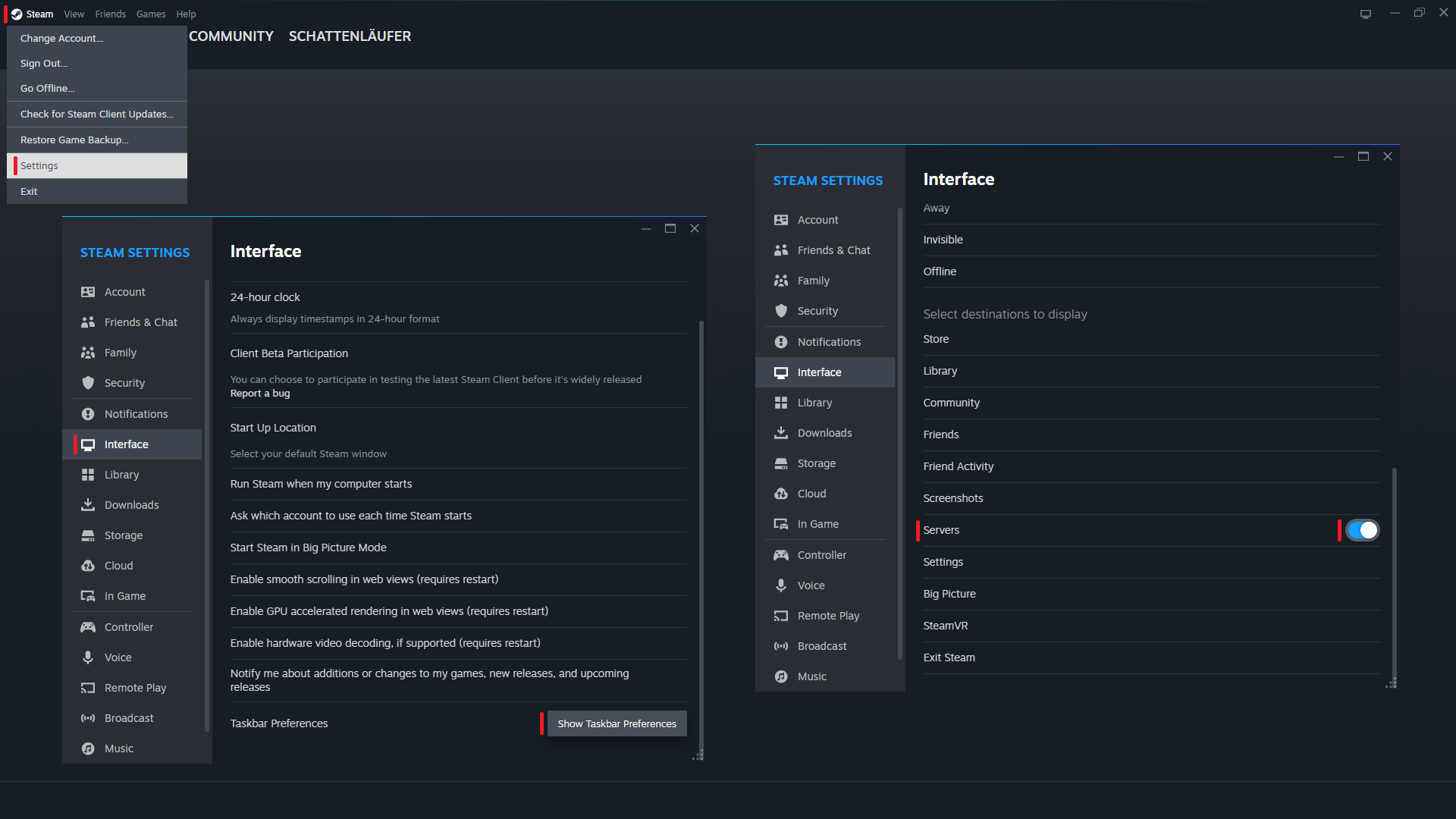Click the Voice microphone icon in right settings
Viewport: 1456px width, 819px height.
781,585
